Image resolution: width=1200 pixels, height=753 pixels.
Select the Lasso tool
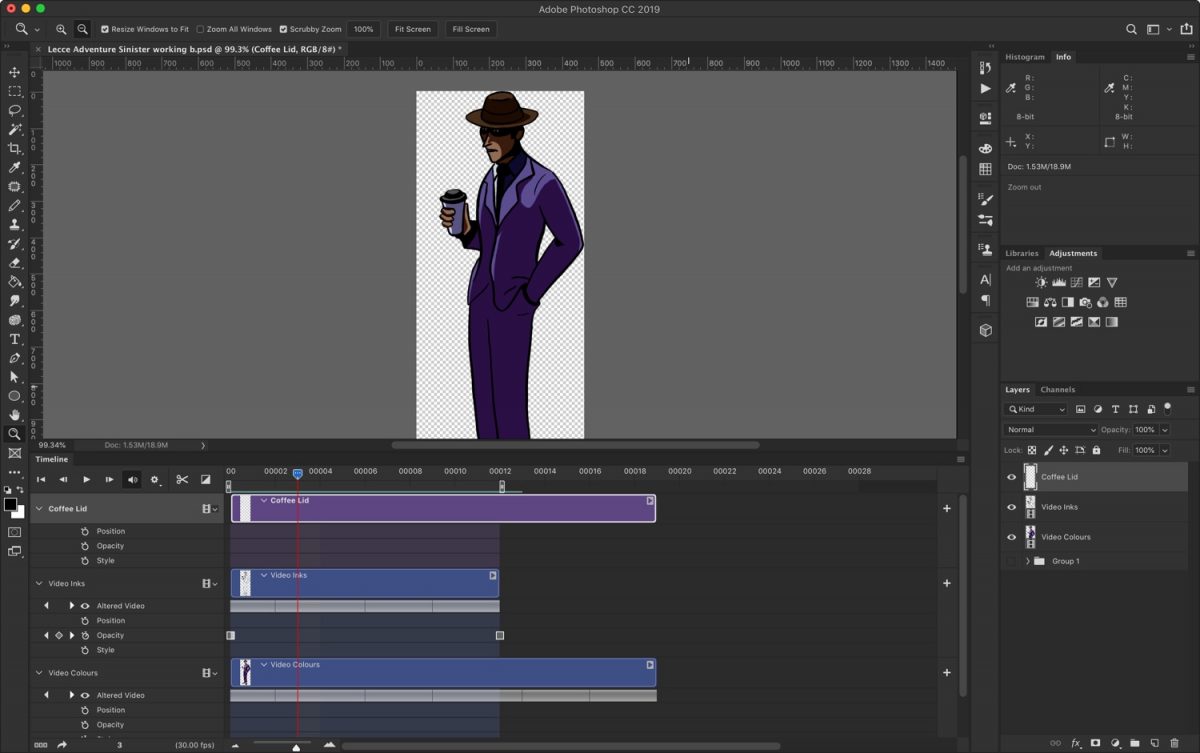click(14, 110)
